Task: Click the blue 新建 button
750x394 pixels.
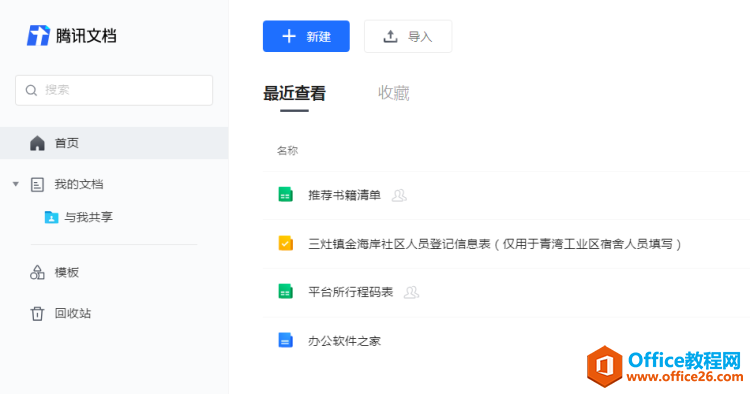Action: click(306, 36)
